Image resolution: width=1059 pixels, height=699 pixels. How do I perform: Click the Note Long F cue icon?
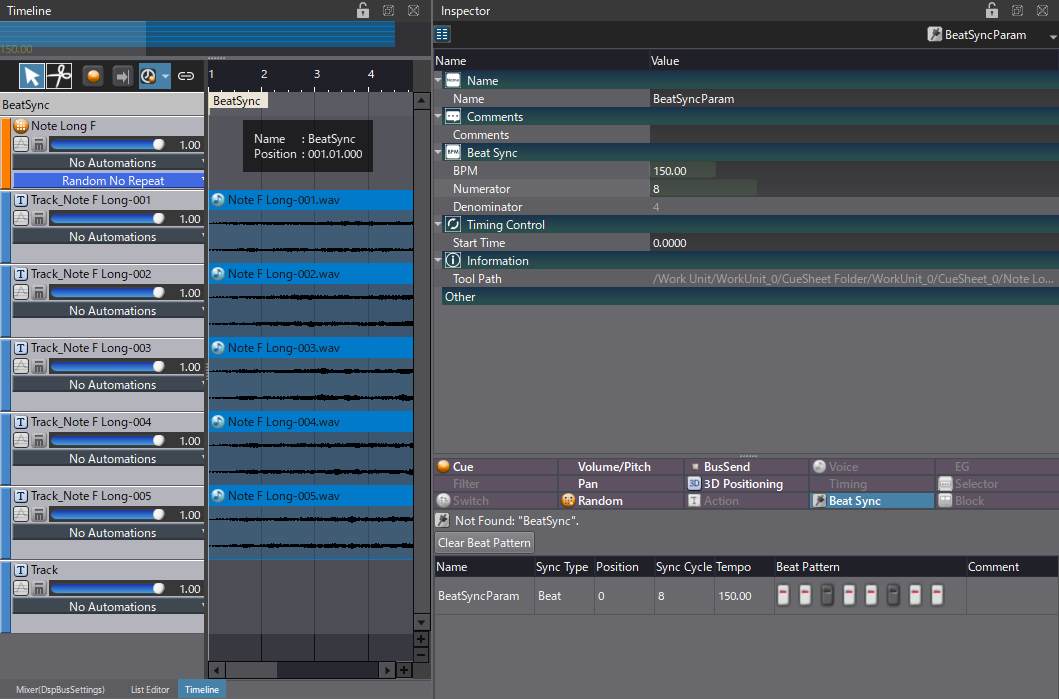pos(21,126)
